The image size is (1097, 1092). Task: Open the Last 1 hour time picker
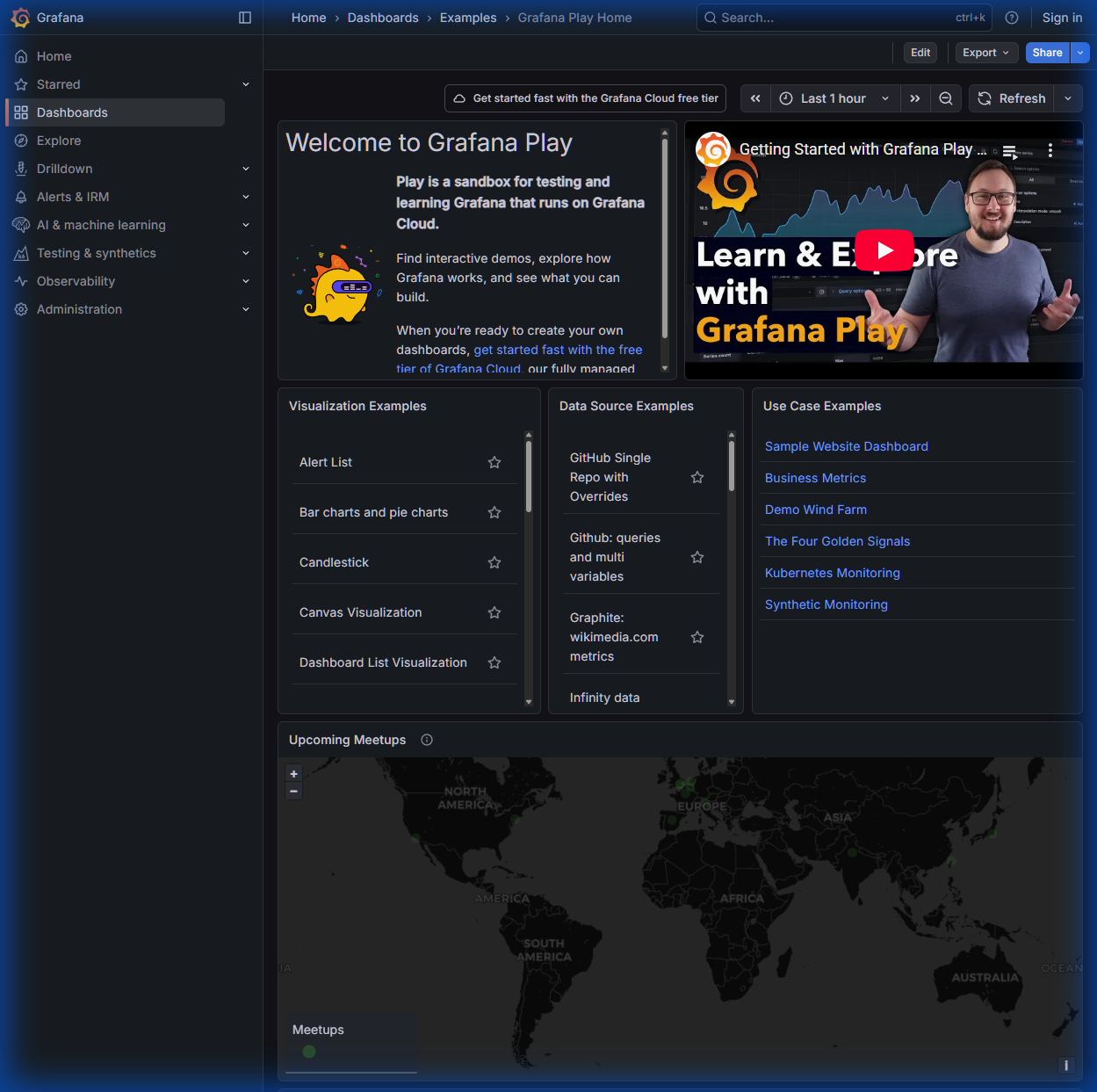click(831, 98)
